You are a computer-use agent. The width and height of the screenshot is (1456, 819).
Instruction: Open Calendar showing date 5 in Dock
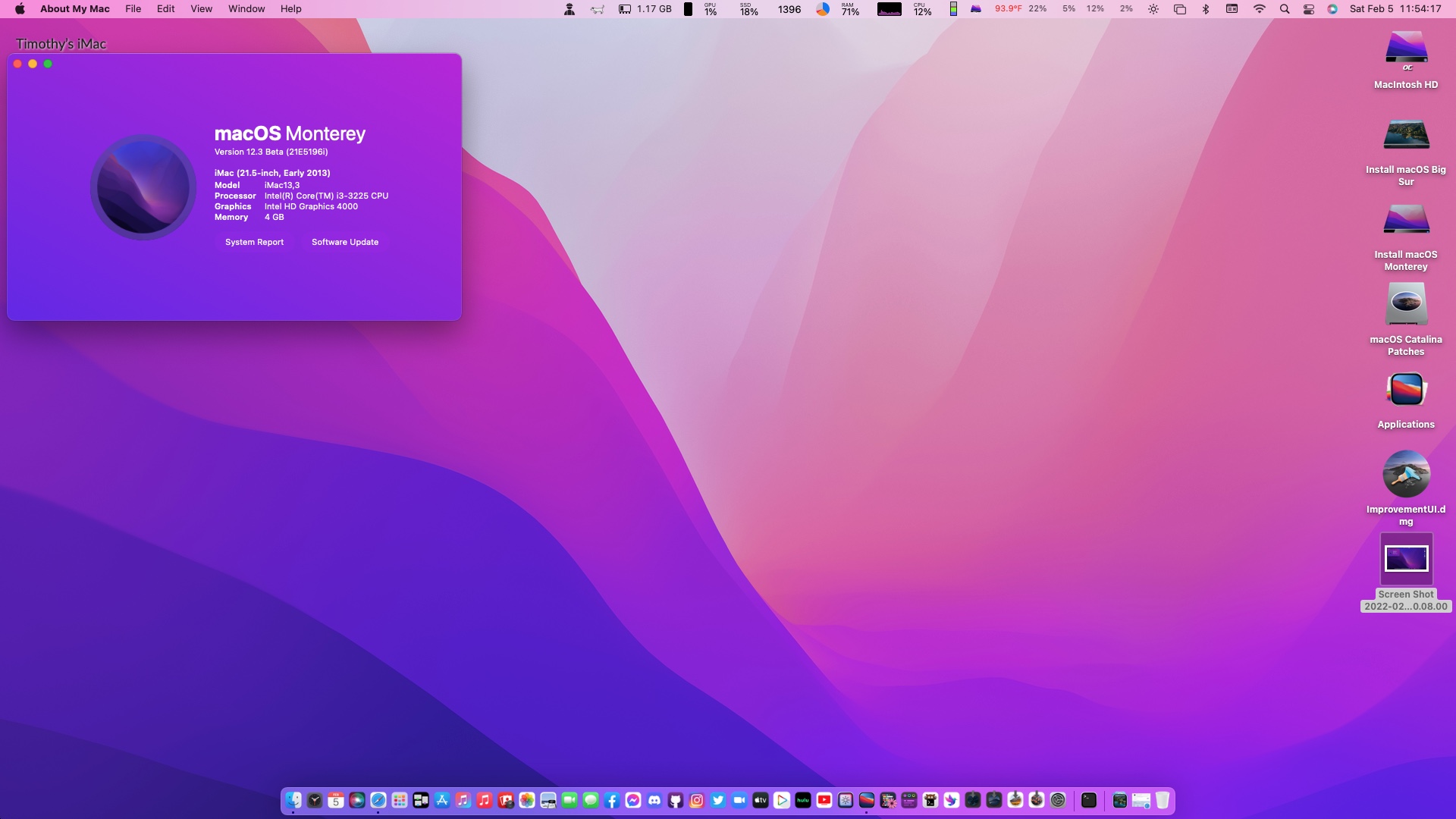coord(336,800)
